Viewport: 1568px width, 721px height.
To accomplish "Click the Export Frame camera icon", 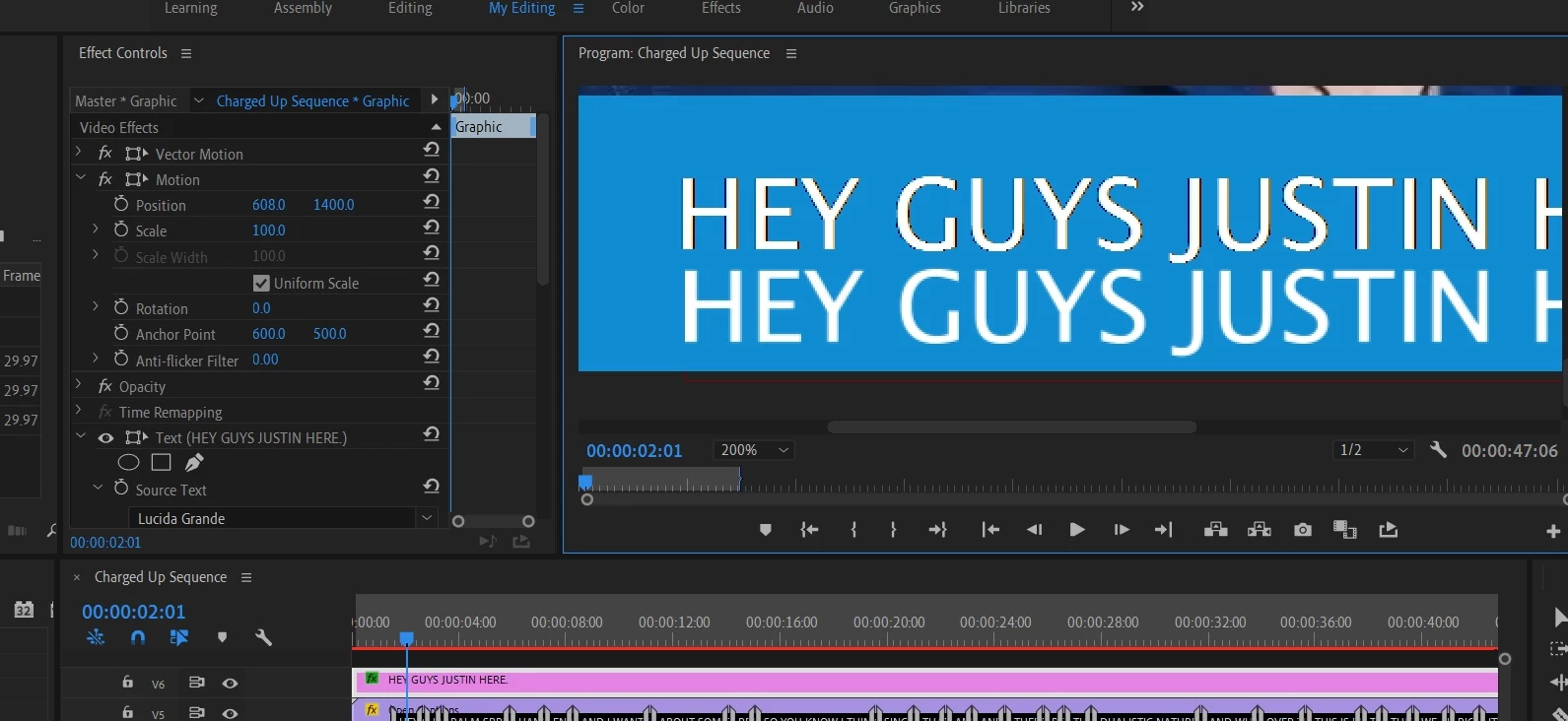I will point(1303,530).
